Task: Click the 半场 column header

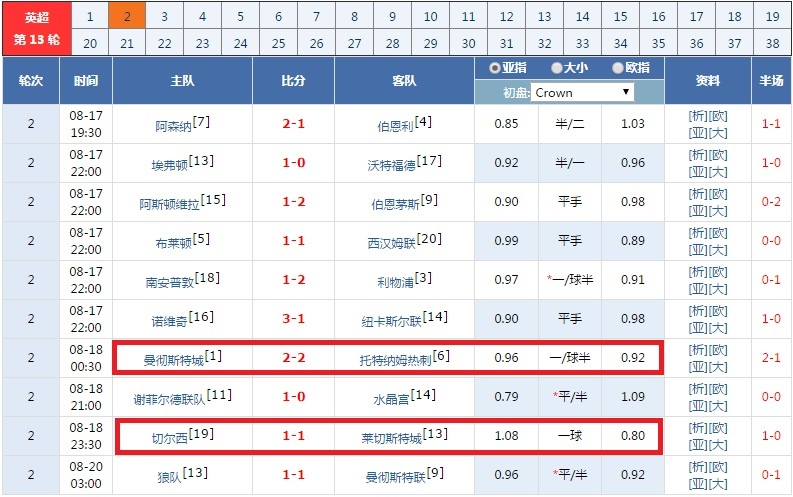Action: point(771,80)
